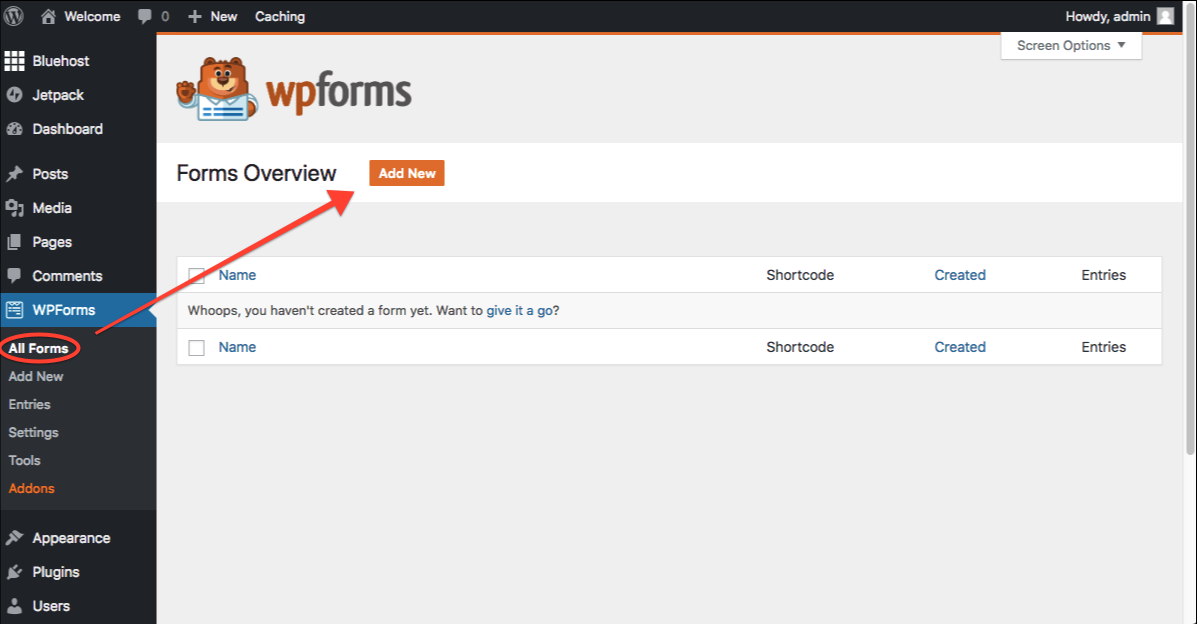Open the Media library icon

(x=17, y=207)
